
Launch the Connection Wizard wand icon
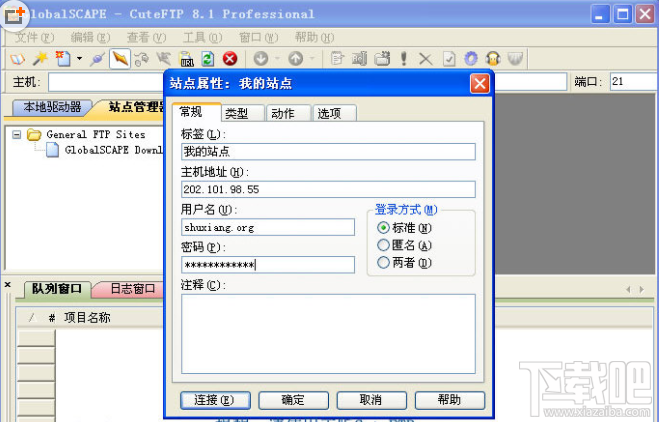(x=41, y=59)
